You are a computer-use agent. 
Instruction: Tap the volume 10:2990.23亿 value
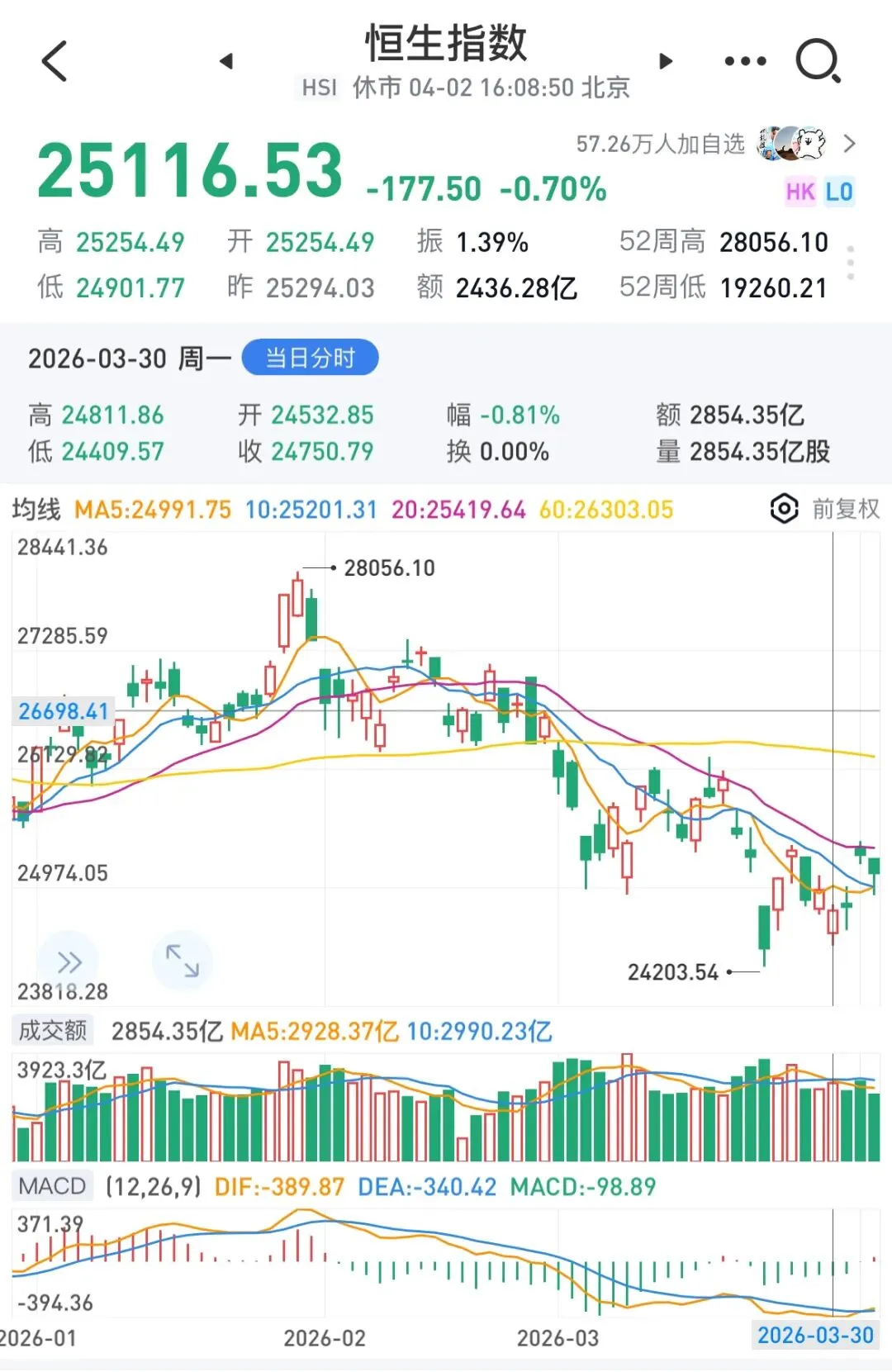pyautogui.click(x=480, y=1031)
